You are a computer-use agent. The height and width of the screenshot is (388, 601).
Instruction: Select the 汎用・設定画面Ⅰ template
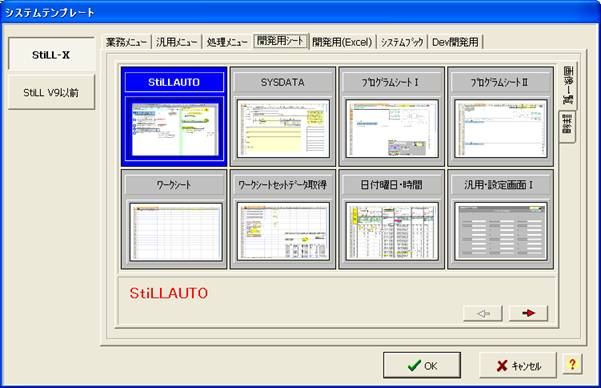501,219
